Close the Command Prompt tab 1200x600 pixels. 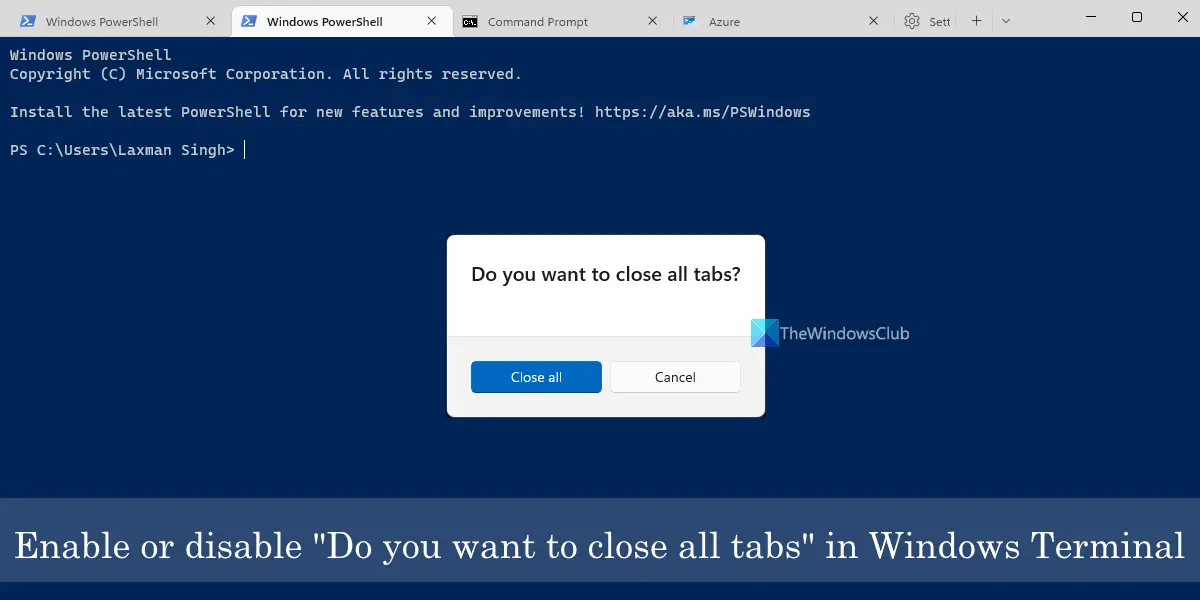[653, 21]
